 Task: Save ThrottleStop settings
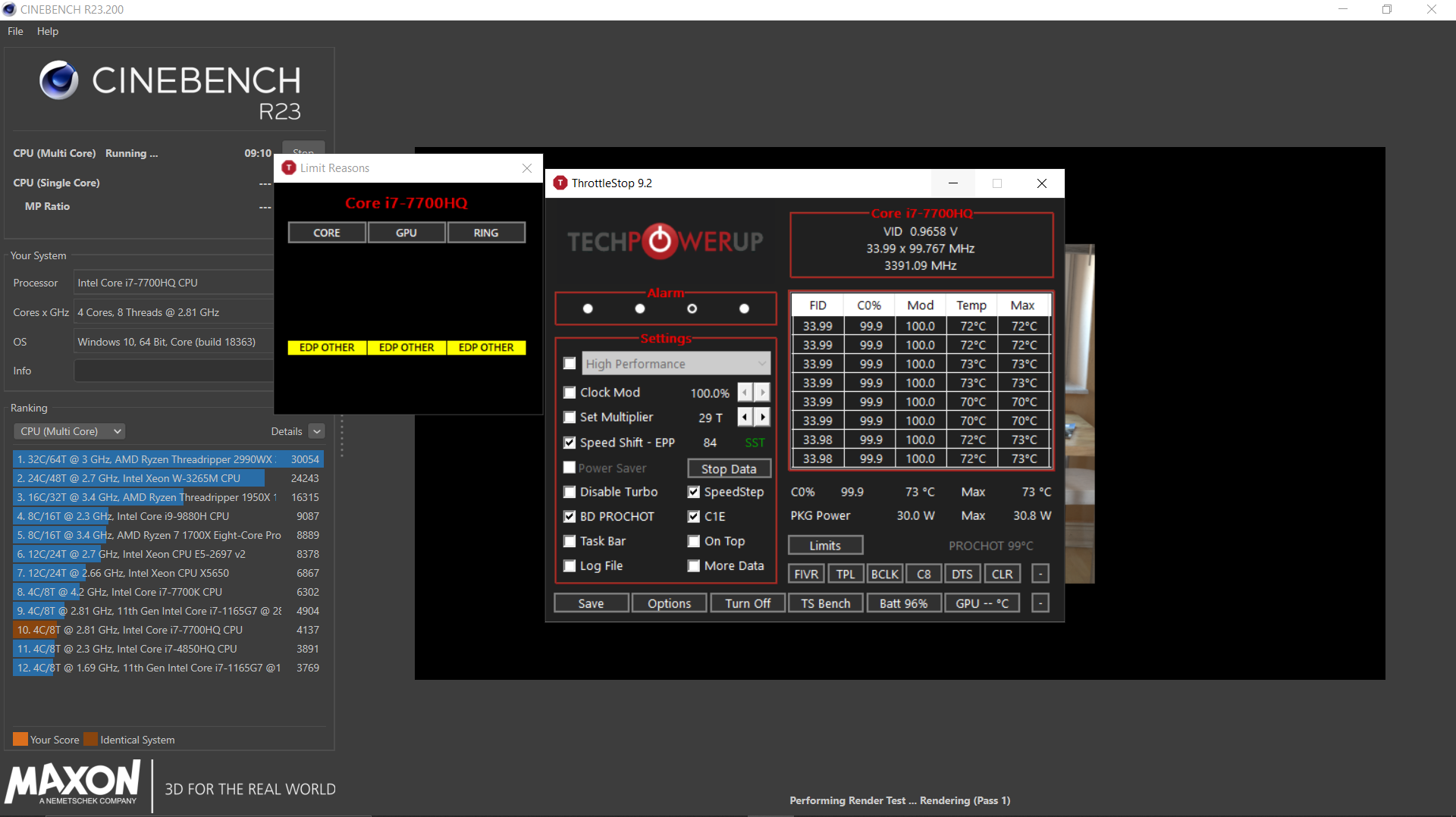(x=591, y=603)
